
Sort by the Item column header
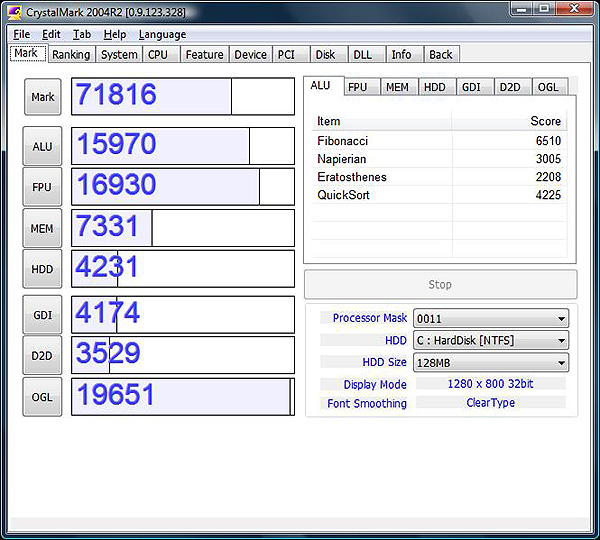point(382,121)
